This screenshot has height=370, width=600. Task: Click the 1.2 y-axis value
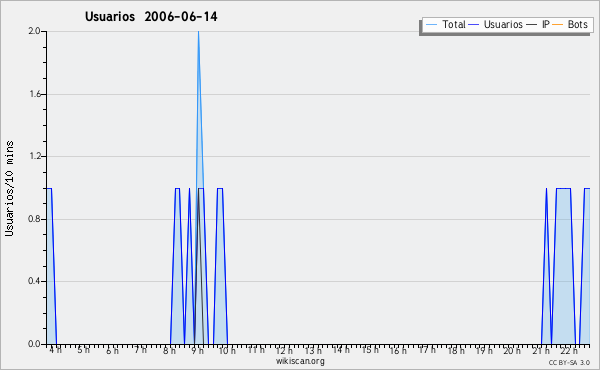34,156
